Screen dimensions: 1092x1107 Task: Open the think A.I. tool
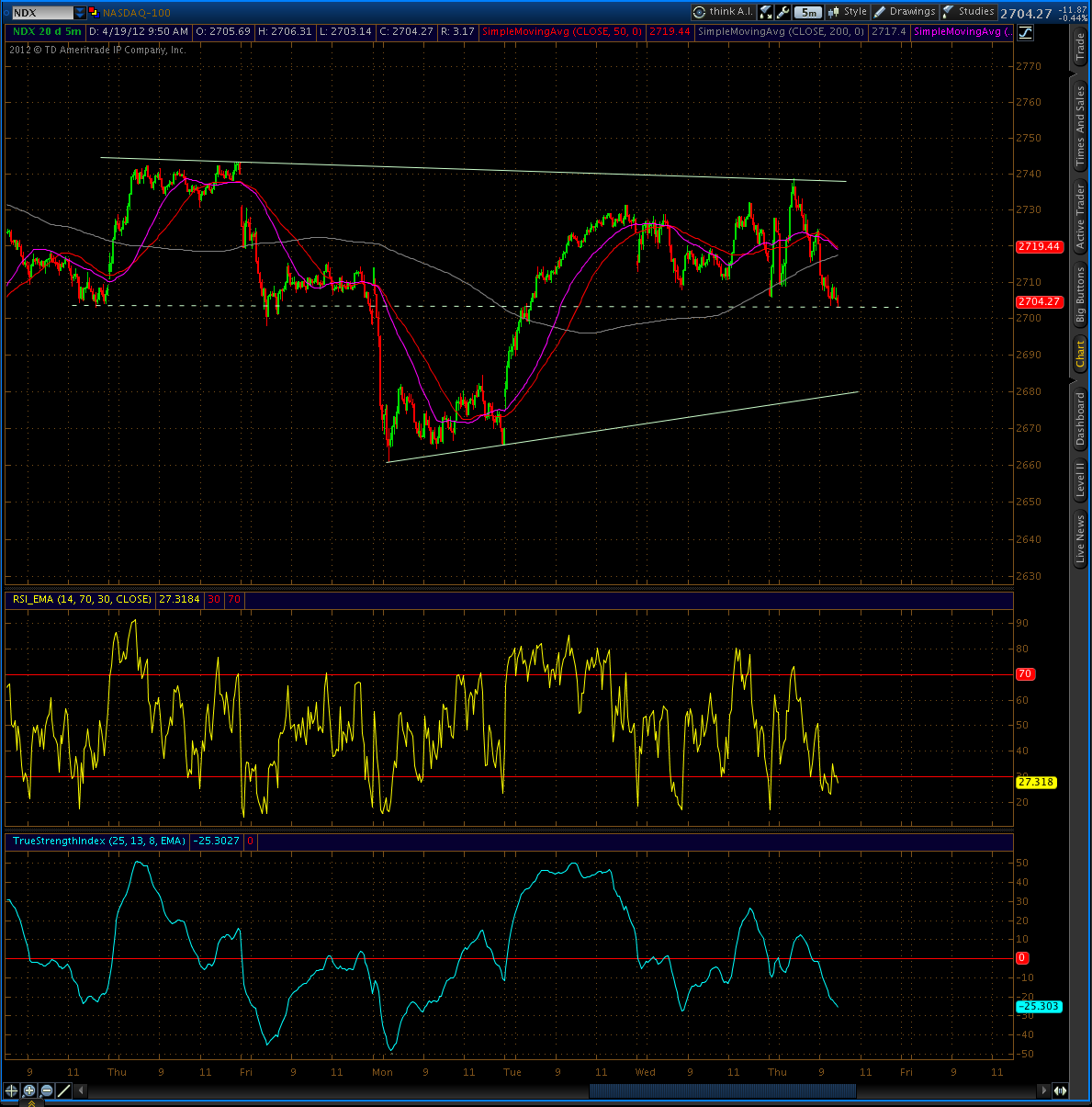click(x=724, y=12)
